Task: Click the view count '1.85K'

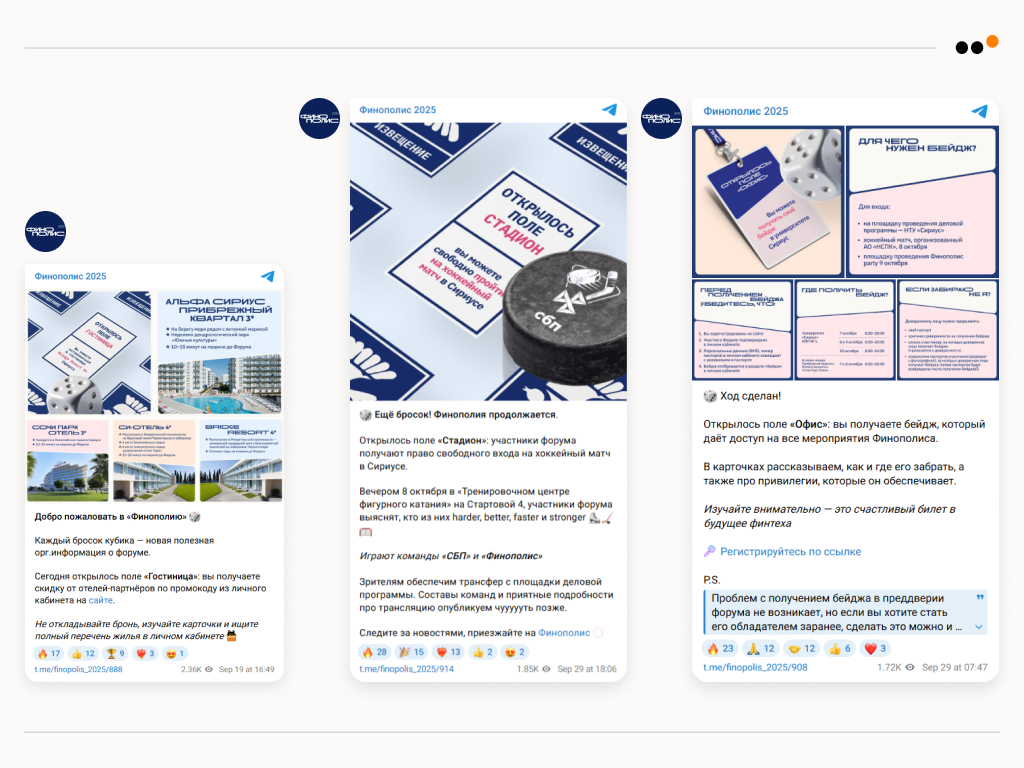Action: 528,669
